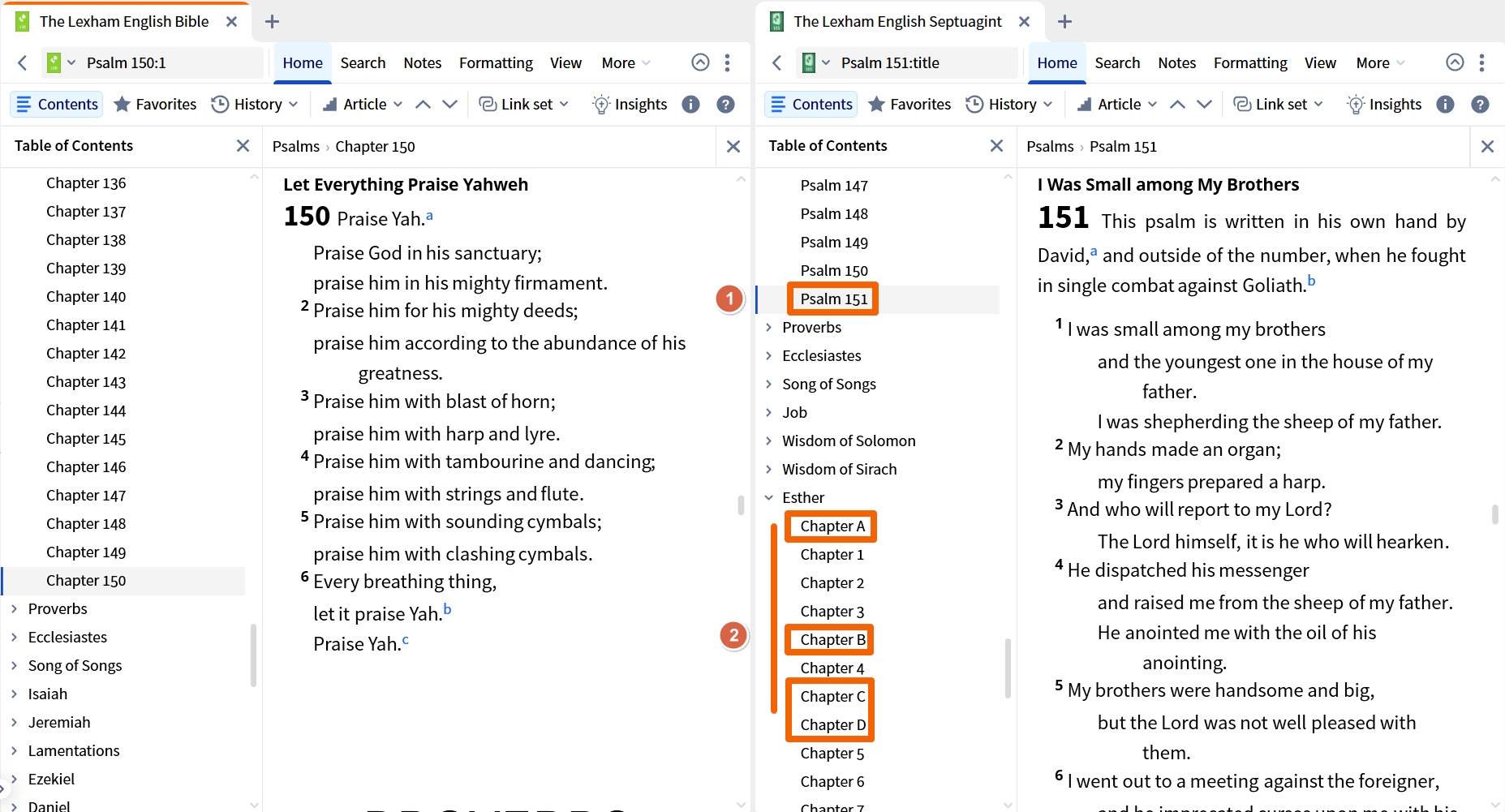Viewport: 1505px width, 812px height.
Task: Go back in the Lexham English Bible panel
Action: pos(23,62)
